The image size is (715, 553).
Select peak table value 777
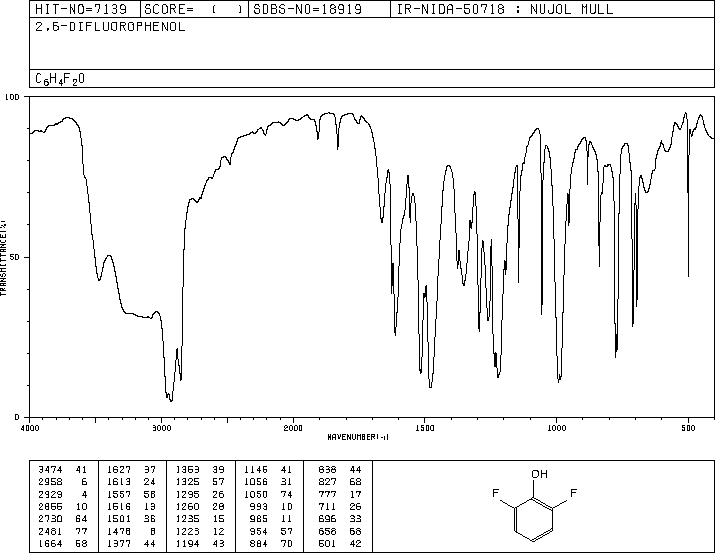[327, 494]
